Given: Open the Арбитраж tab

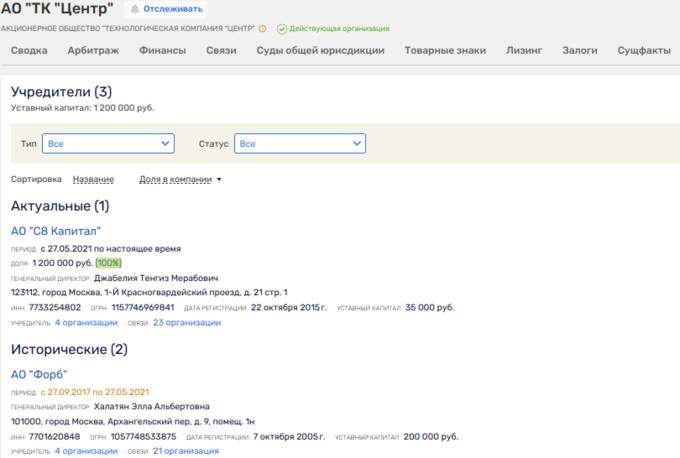Looking at the screenshot, I should click(93, 50).
